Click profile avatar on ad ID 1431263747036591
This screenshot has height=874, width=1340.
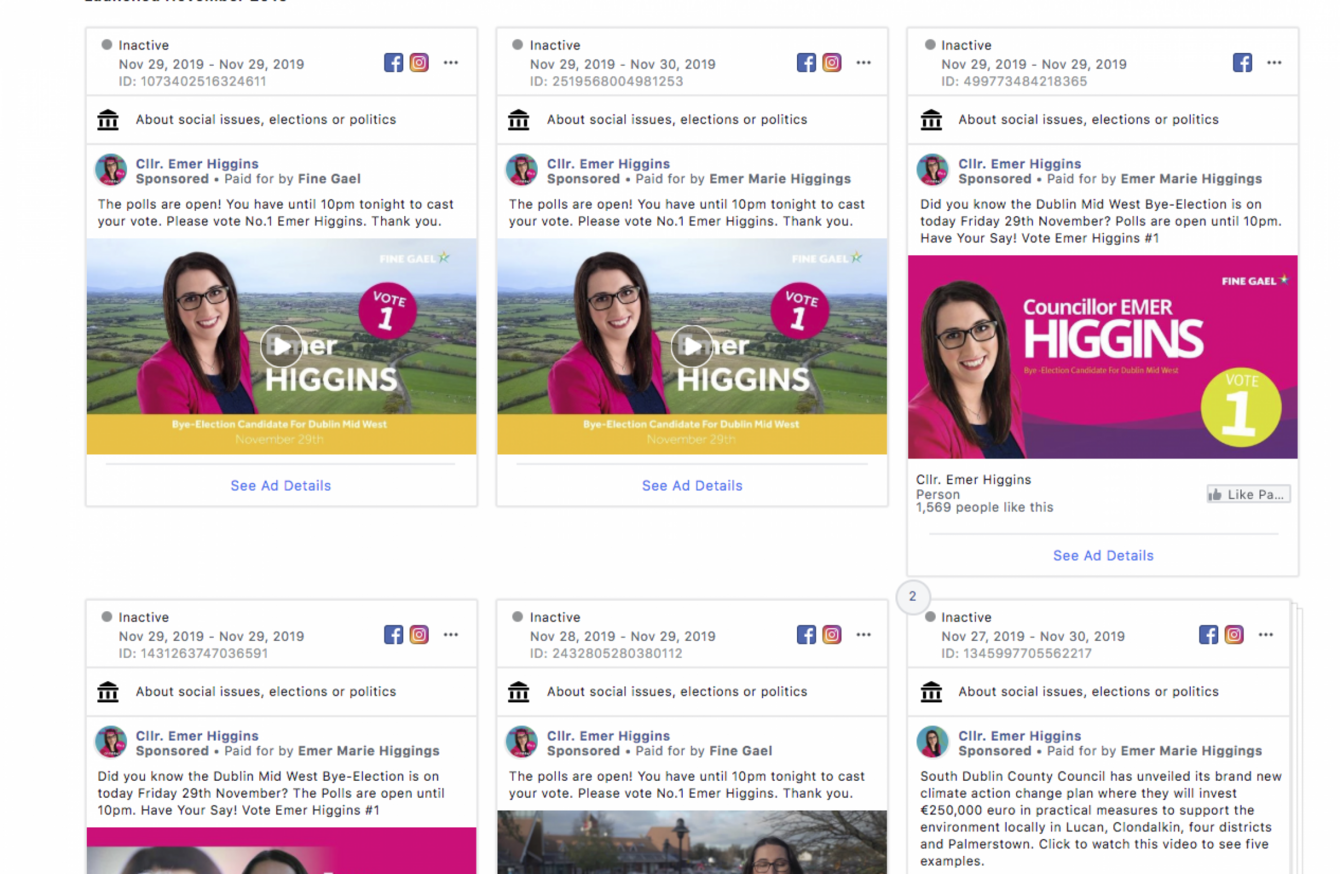click(111, 742)
